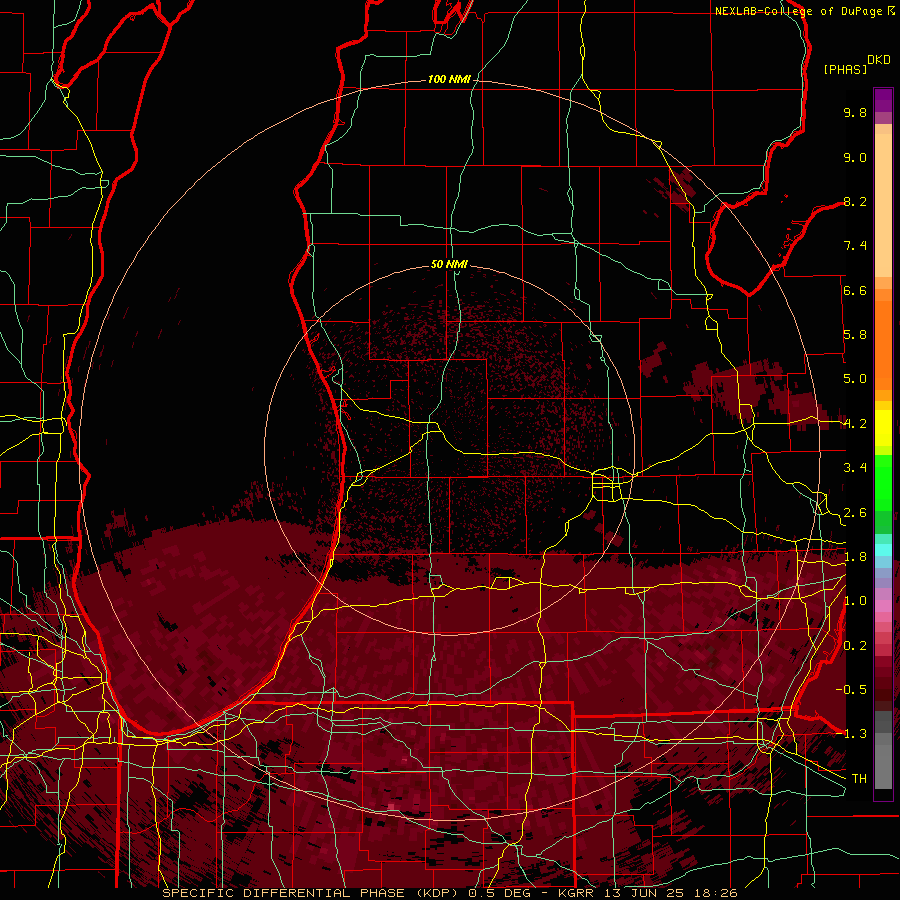Viewport: 900px width, 900px height.
Task: Pick the yellow band of the color bar
Action: [883, 428]
